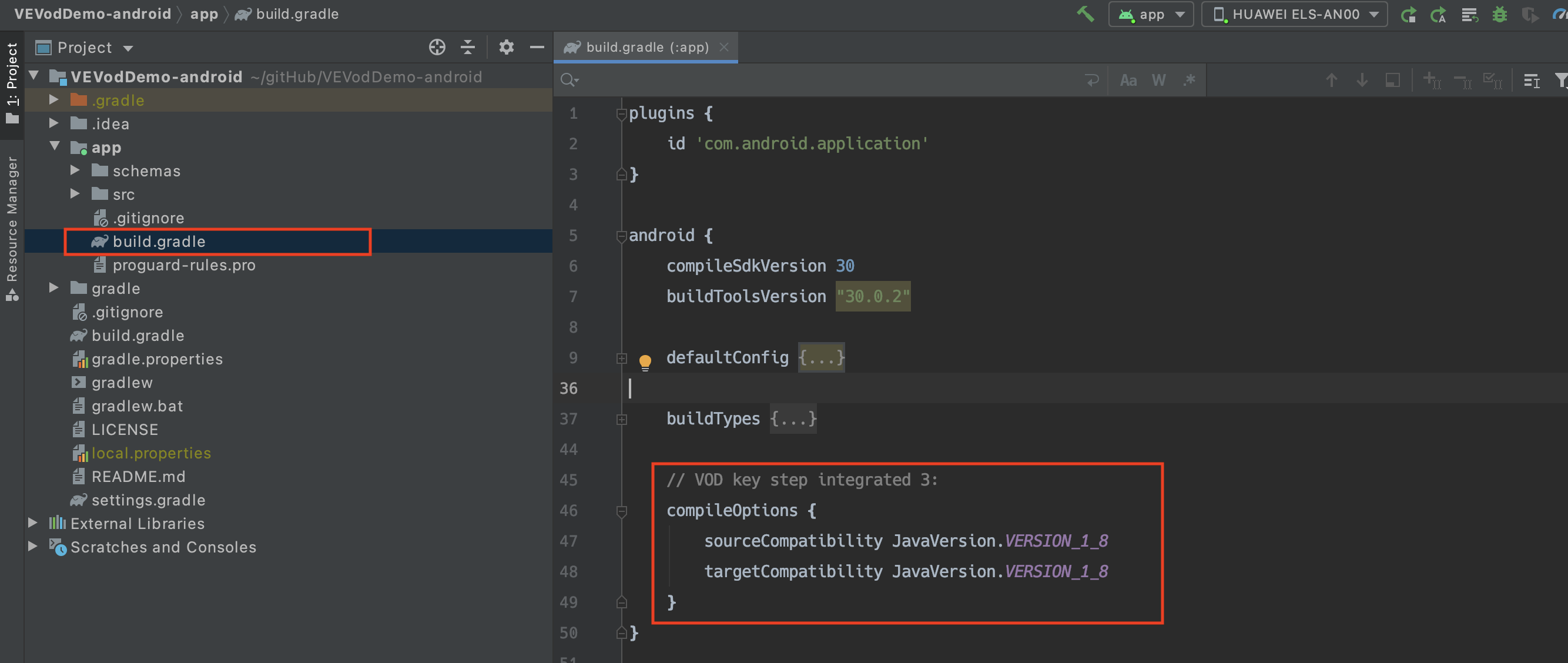Go to previous occurrence arrow
Viewport: 1568px width, 663px height.
1332,80
